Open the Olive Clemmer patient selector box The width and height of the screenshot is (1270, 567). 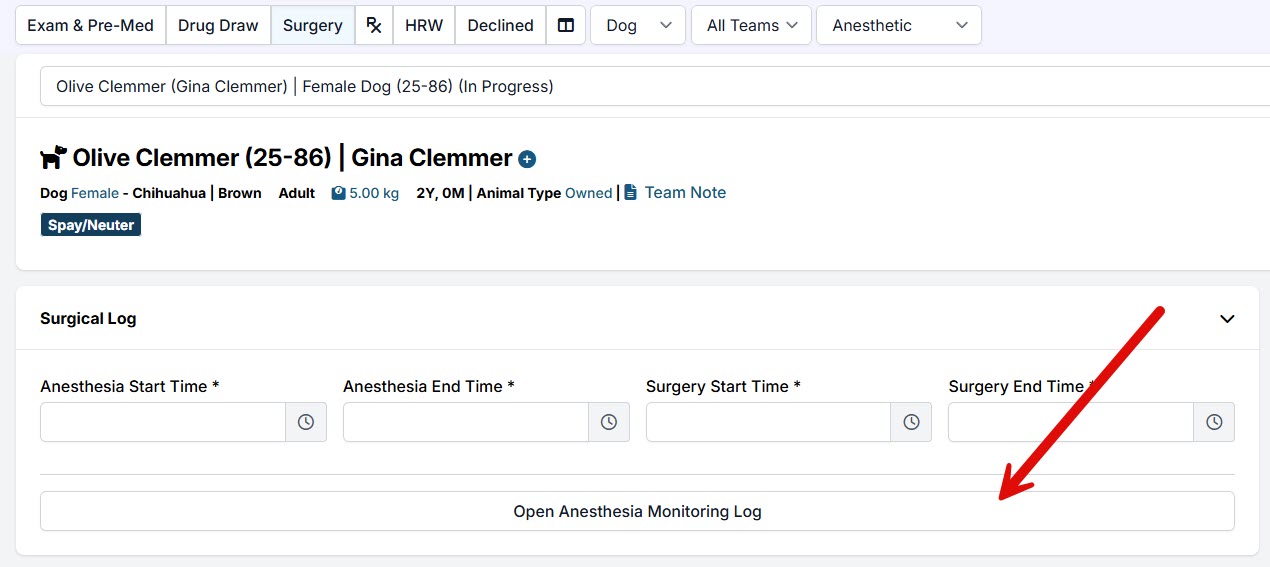point(650,86)
